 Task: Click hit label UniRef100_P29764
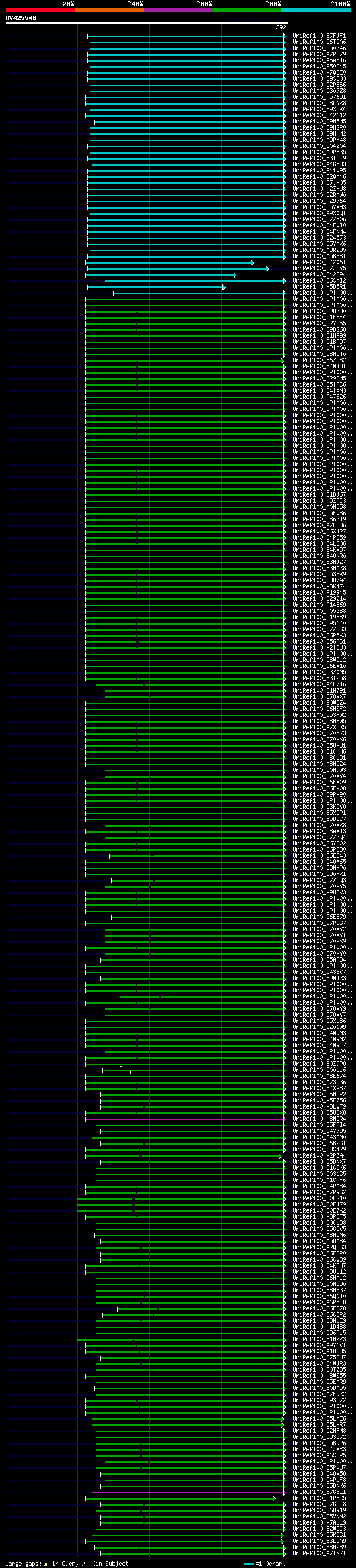coord(319,201)
